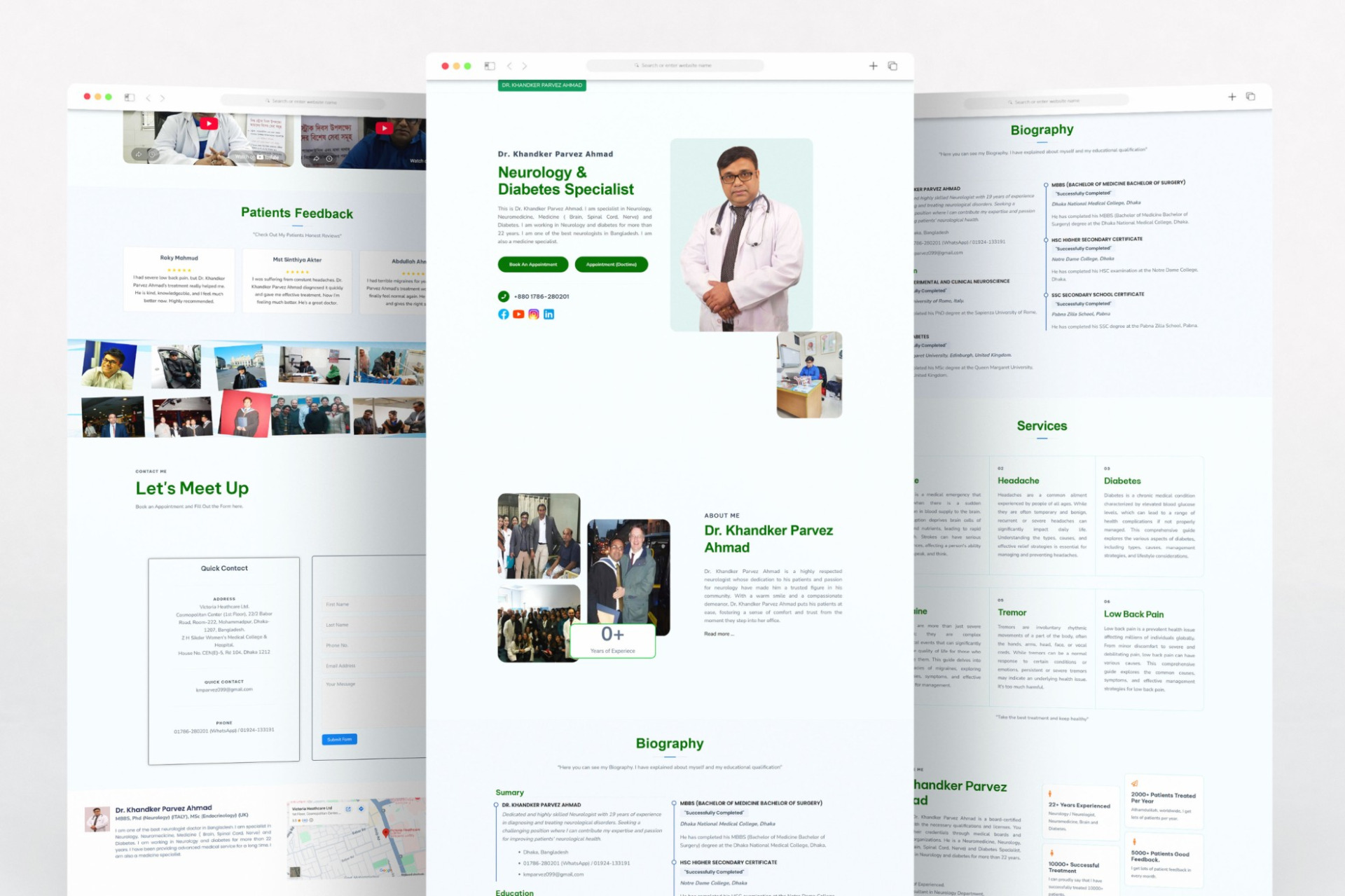Click the Let's Meet Up heading
The height and width of the screenshot is (896, 1345).
pos(192,488)
